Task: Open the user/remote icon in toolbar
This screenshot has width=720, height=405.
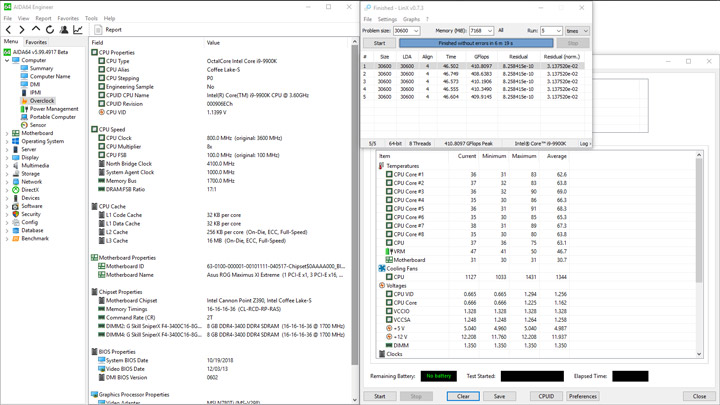Action: [x=64, y=30]
